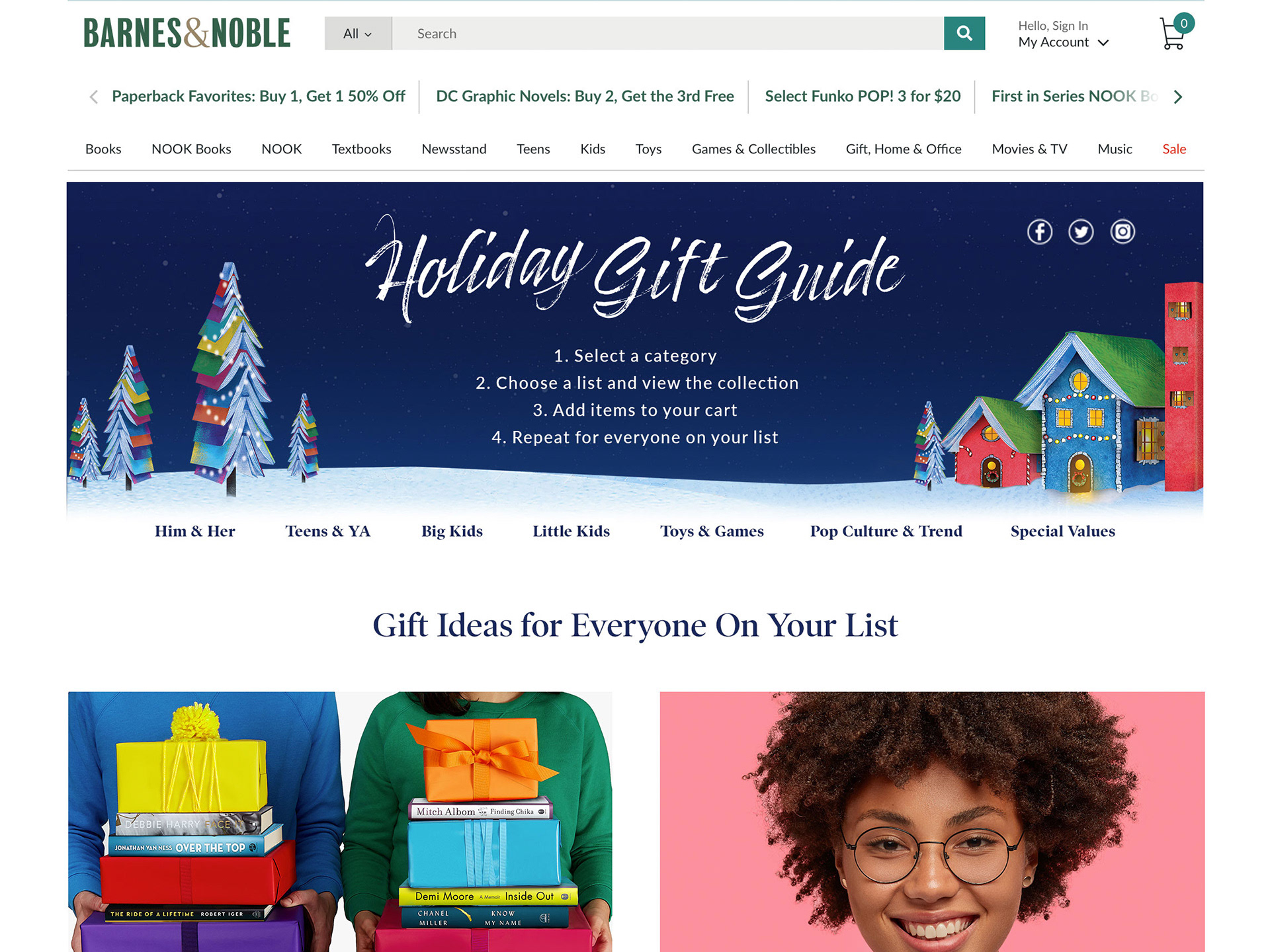Screen dimensions: 1270x952
Task: Expand the All search category dropdown
Action: (x=358, y=33)
